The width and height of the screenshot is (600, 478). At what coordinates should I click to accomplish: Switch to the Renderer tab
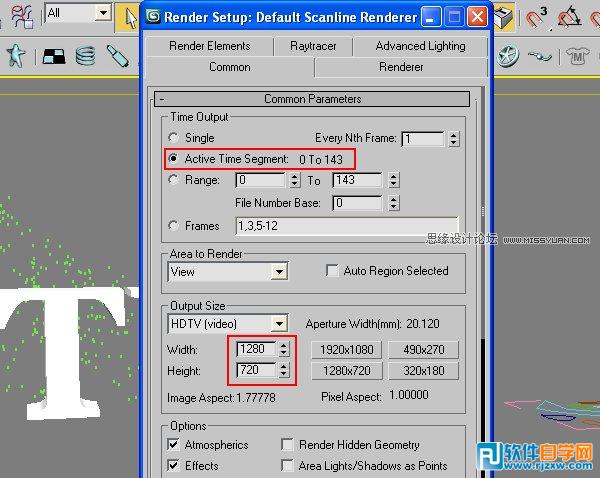click(401, 67)
